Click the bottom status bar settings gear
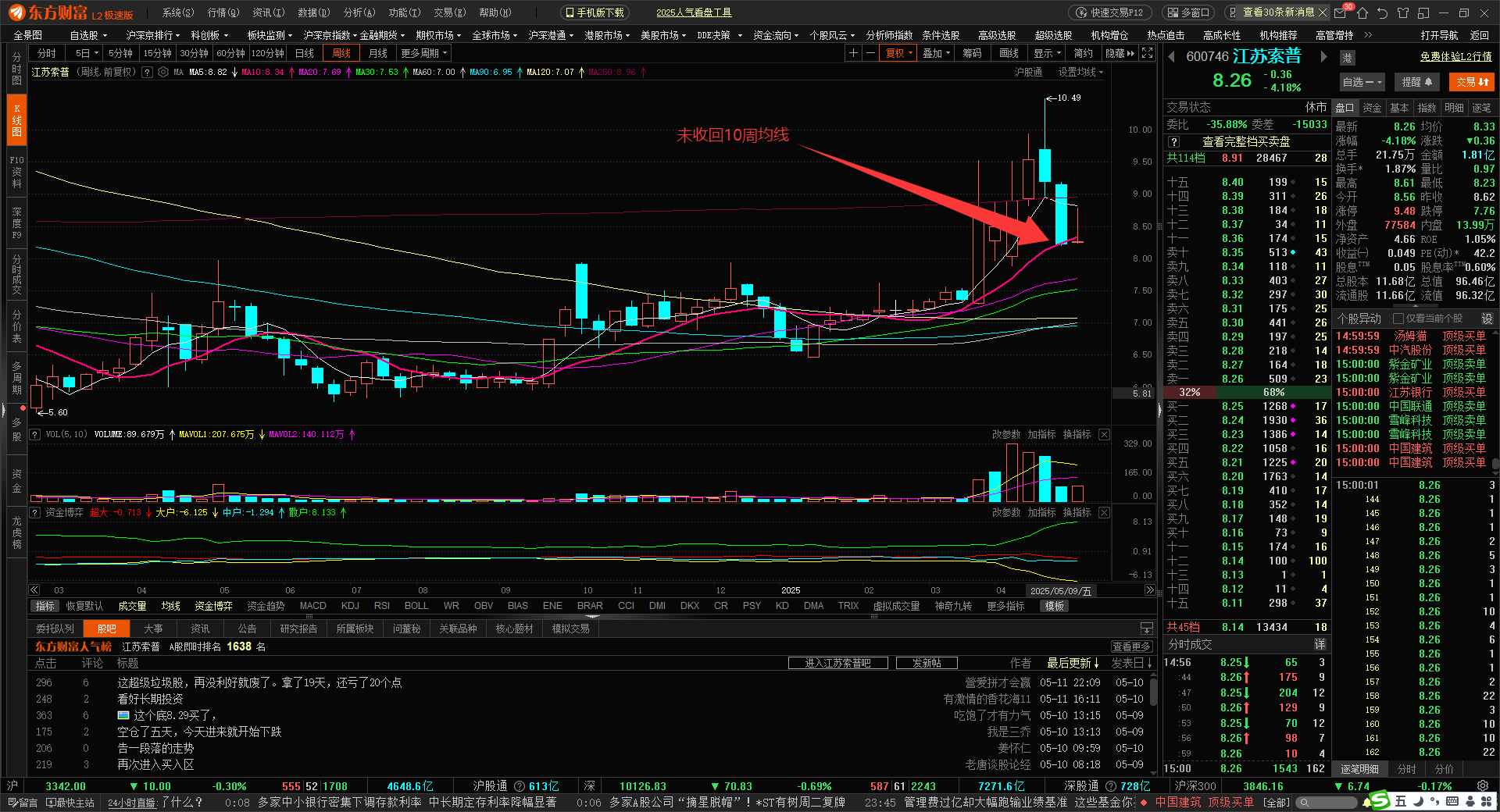The width and height of the screenshot is (1500, 812). click(1483, 785)
